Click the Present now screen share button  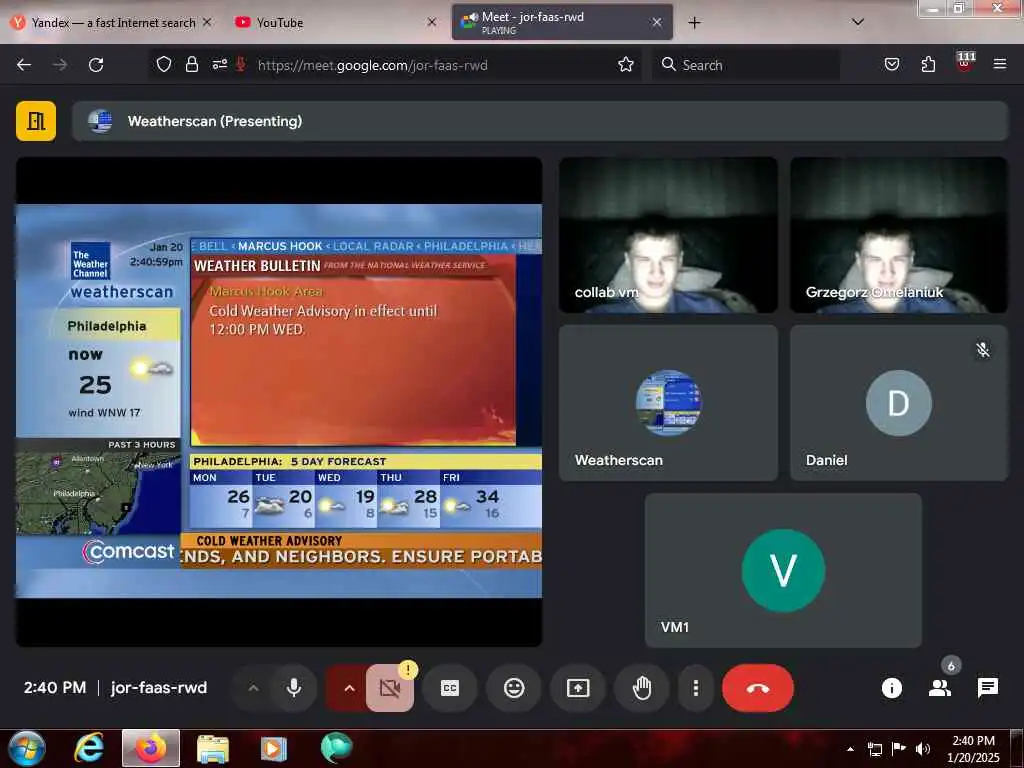[578, 688]
